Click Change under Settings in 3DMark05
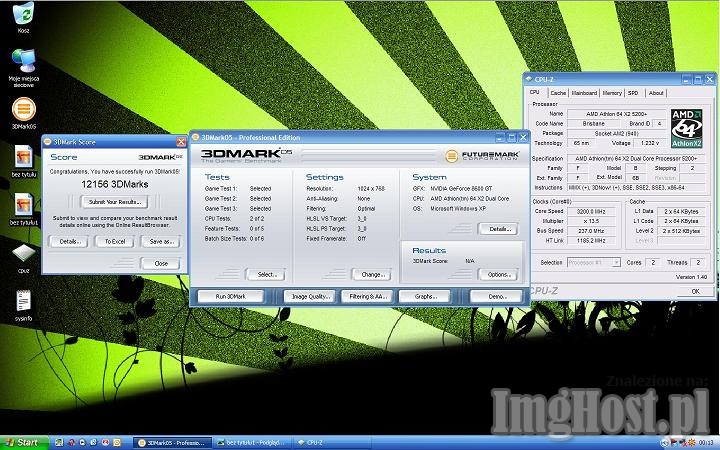The height and width of the screenshot is (450, 720). (x=371, y=275)
